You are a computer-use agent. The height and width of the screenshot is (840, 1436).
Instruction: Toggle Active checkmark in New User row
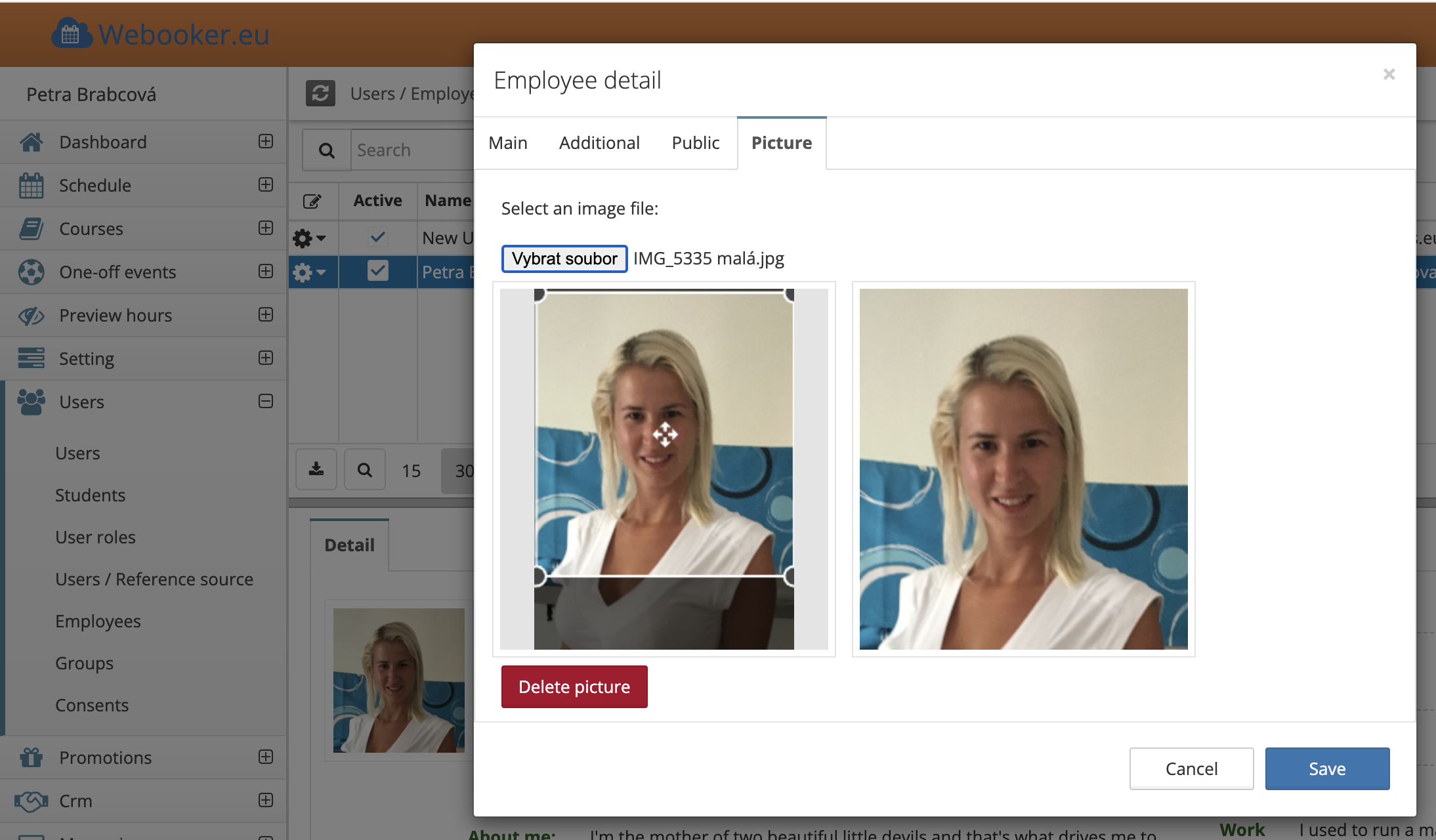[x=378, y=237]
